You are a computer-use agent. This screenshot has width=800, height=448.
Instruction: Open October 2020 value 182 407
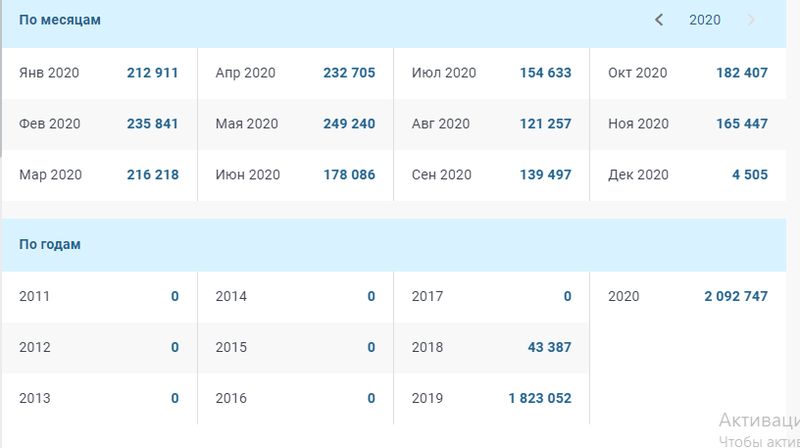click(742, 73)
